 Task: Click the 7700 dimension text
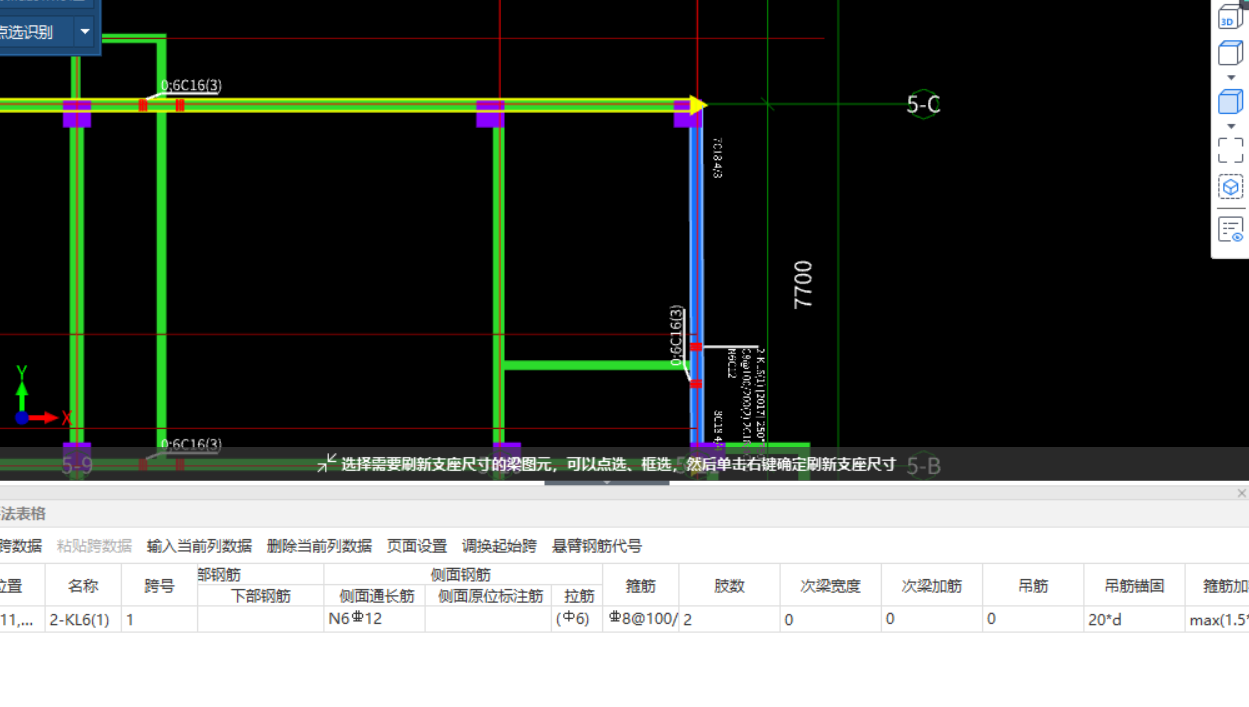(803, 285)
